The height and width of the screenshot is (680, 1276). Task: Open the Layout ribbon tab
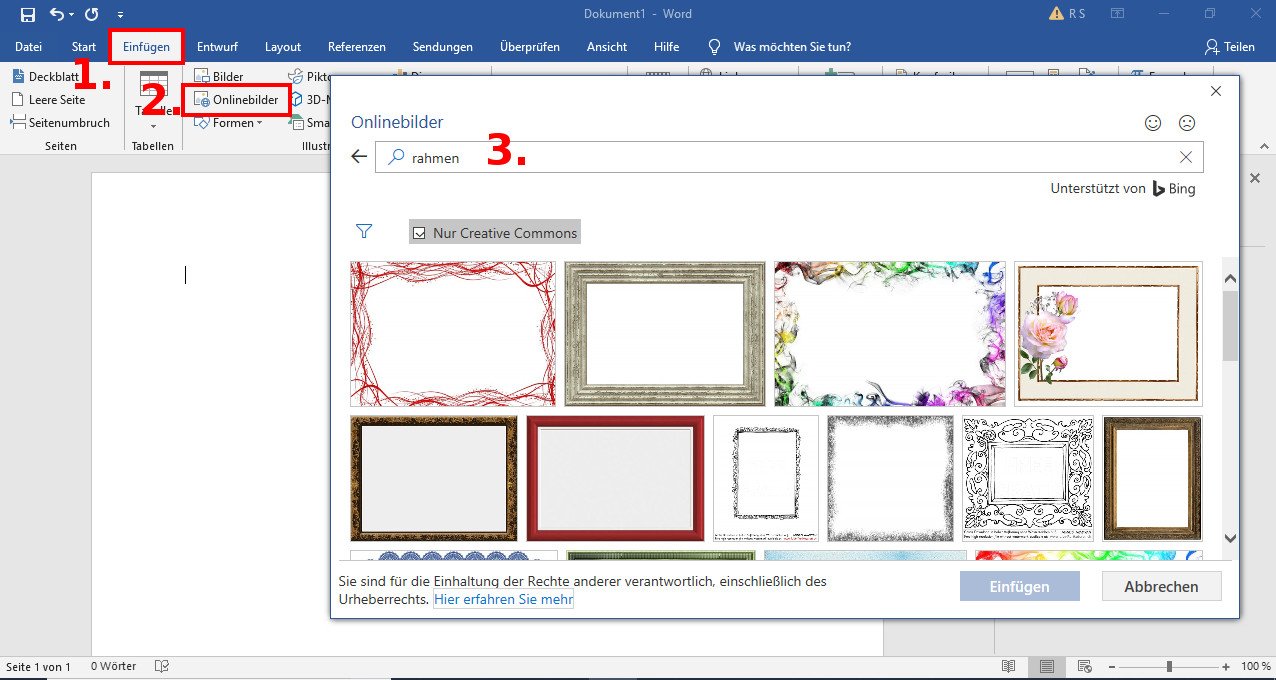point(283,47)
